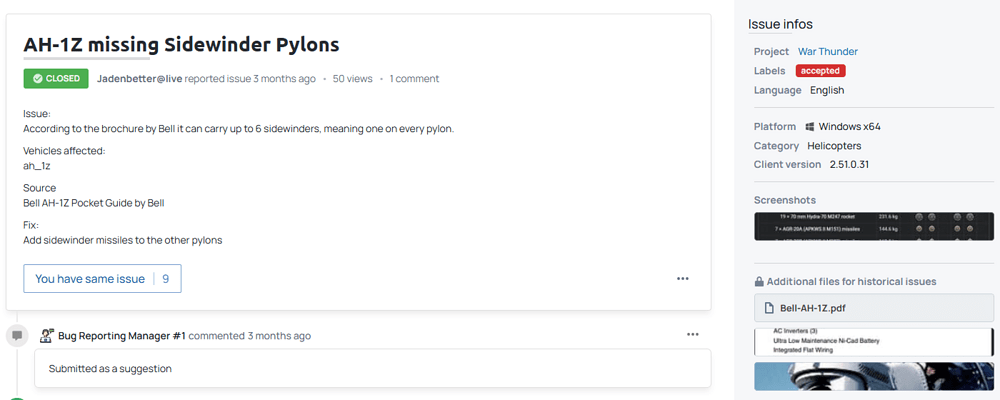
Task: Open the issue's three-dot options menu
Action: pos(683,279)
